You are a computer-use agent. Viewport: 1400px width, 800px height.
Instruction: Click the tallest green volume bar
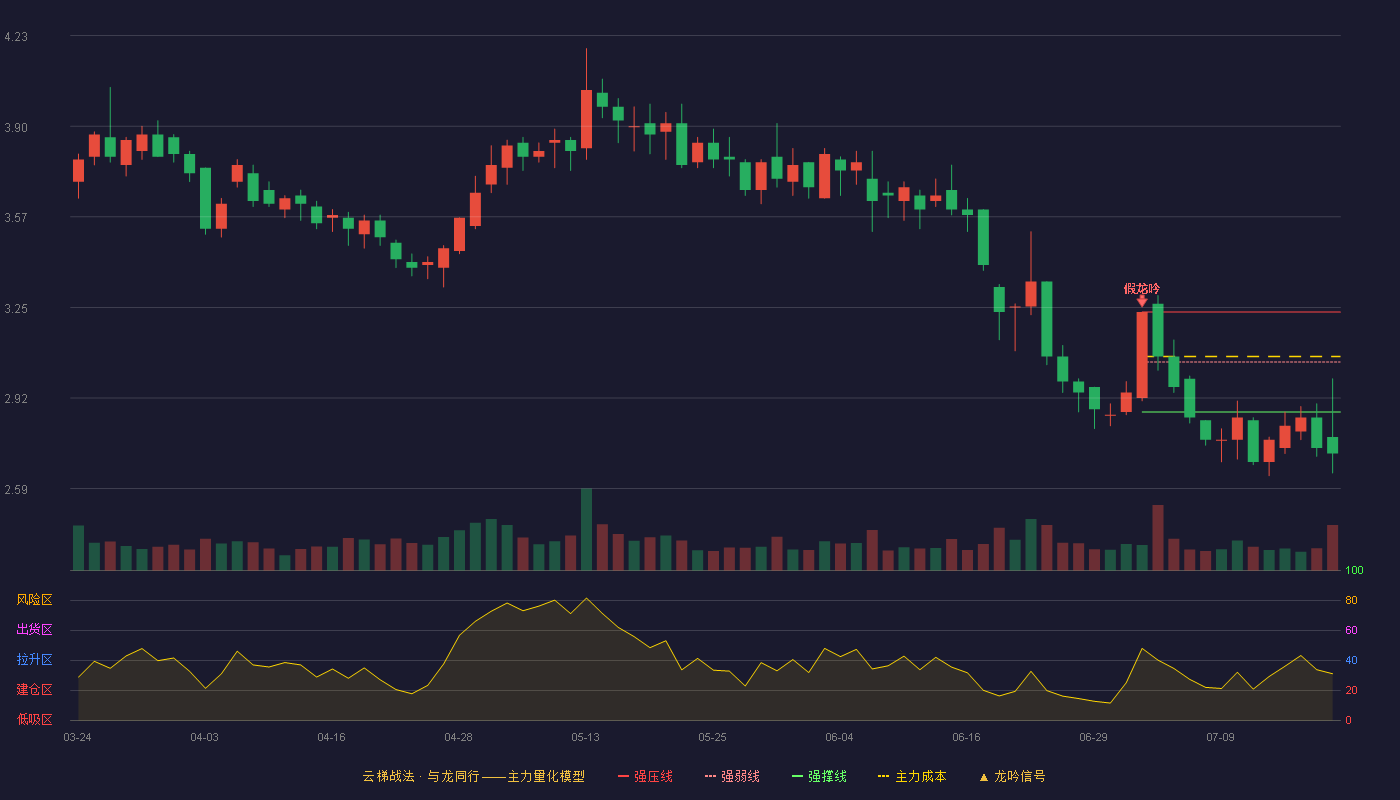pyautogui.click(x=586, y=530)
